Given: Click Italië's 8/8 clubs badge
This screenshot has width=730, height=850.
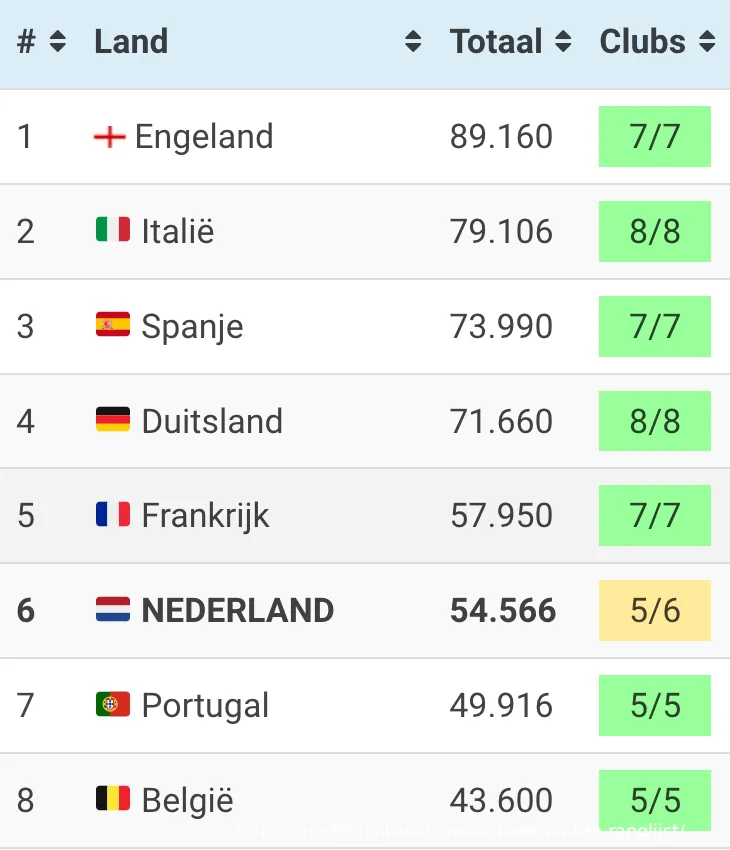Looking at the screenshot, I should point(655,231).
